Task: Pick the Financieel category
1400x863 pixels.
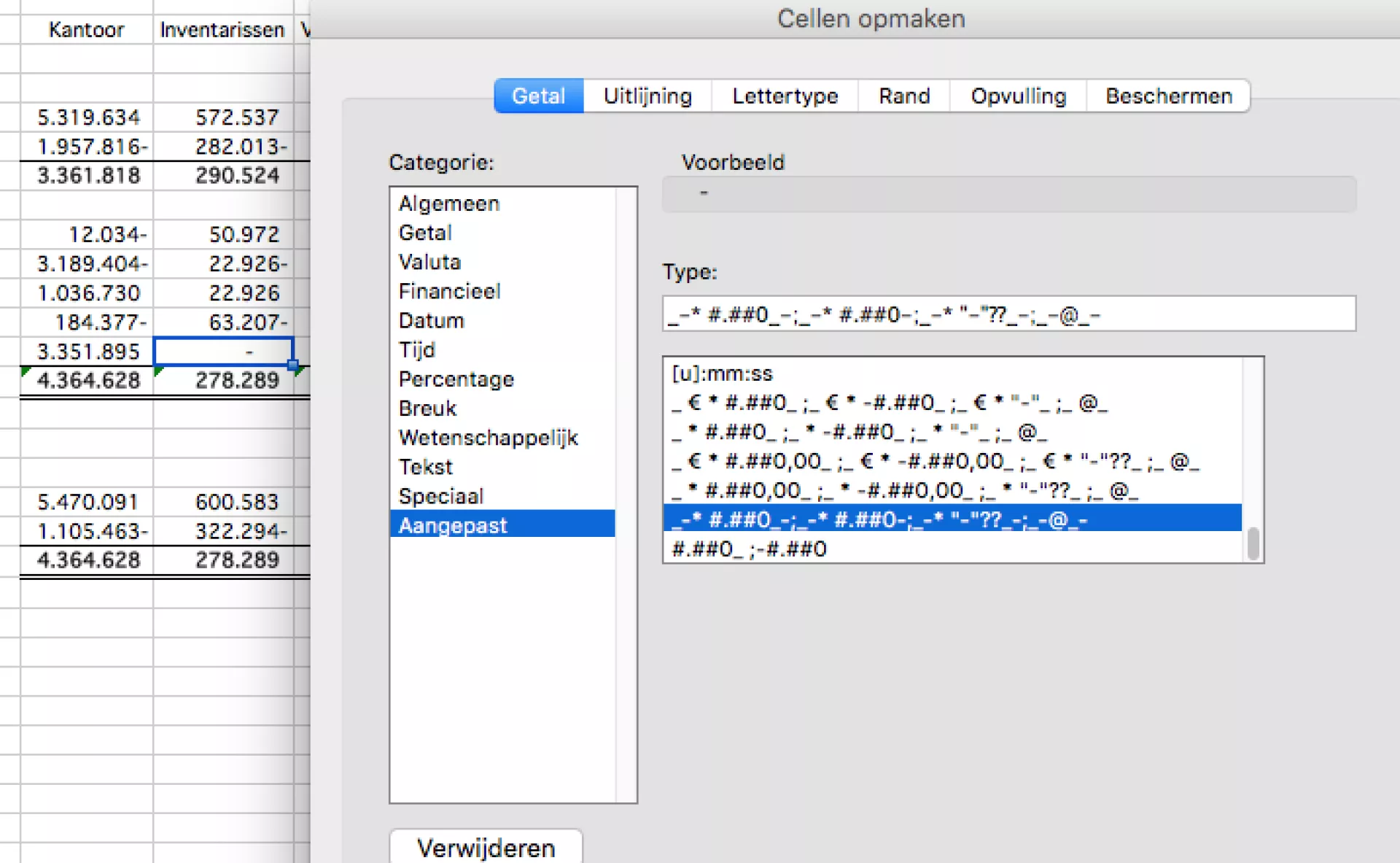Action: coord(449,291)
